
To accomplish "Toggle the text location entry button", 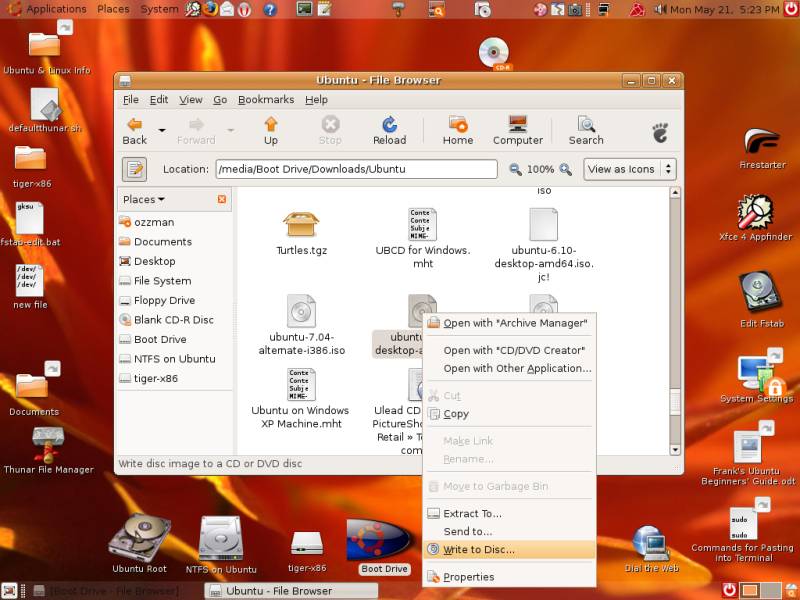I will click(x=134, y=169).
